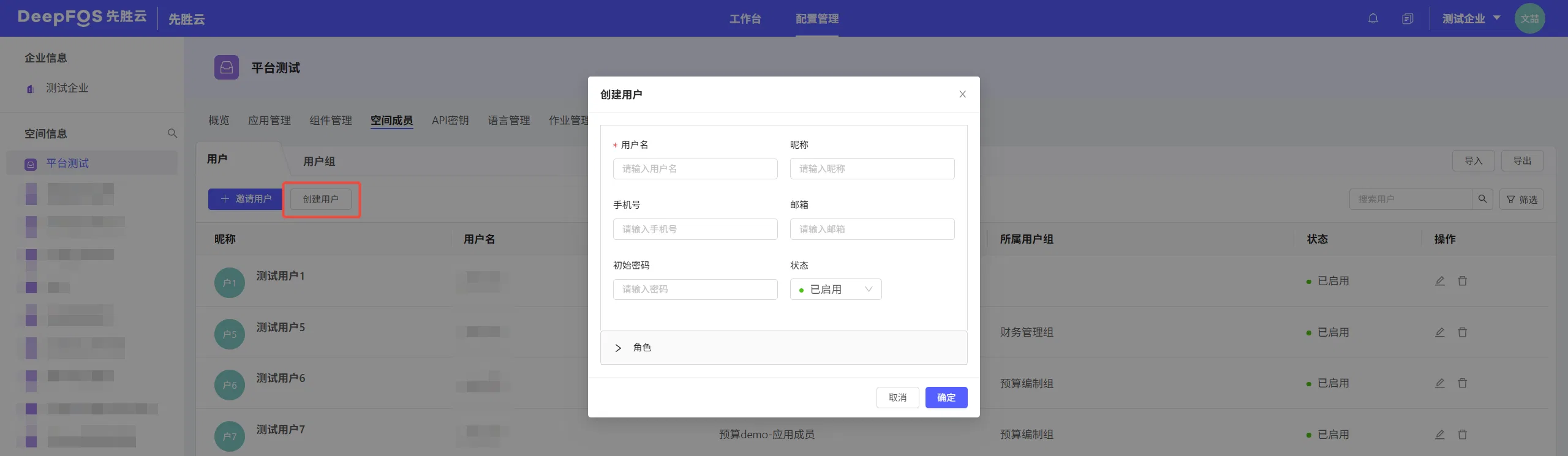Viewport: 1568px width, 456px height.
Task: Click the 导出 button
Action: [x=1522, y=160]
